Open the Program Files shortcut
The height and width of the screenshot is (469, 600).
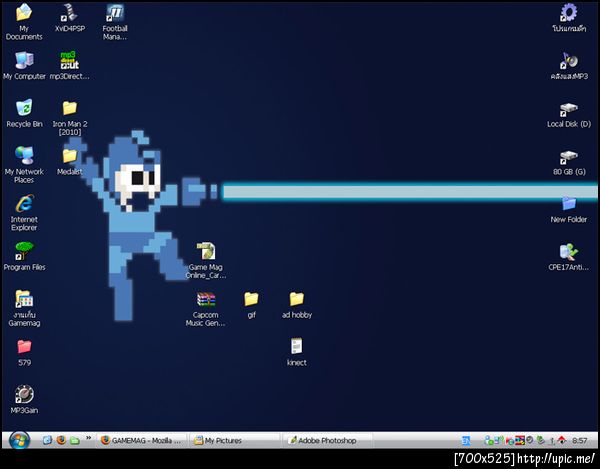coord(24,256)
